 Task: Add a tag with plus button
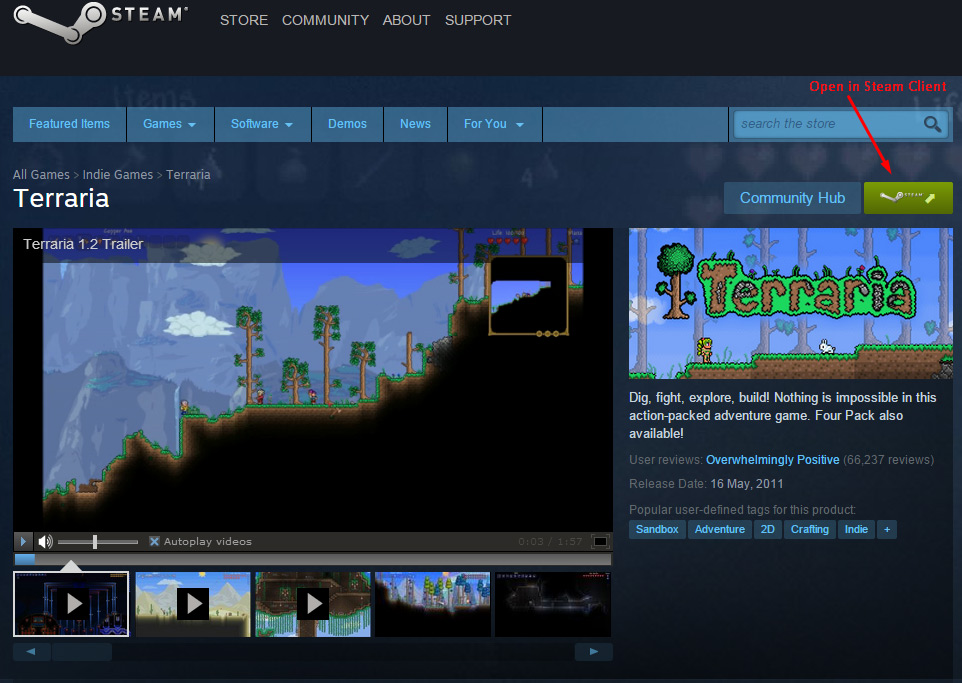(x=886, y=529)
